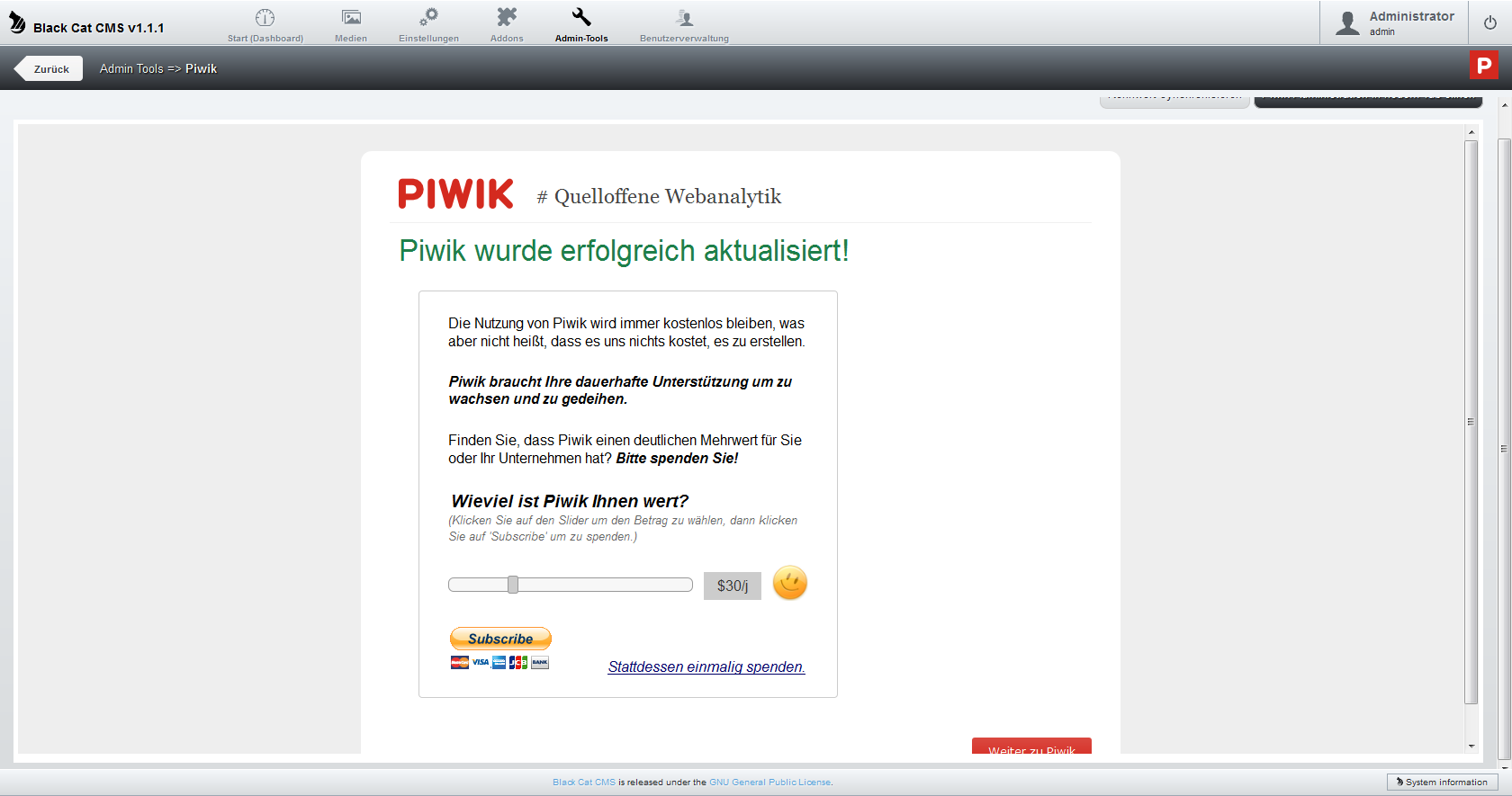Click 'Piwik' in the breadcrumb
1512x796 pixels.
202,68
